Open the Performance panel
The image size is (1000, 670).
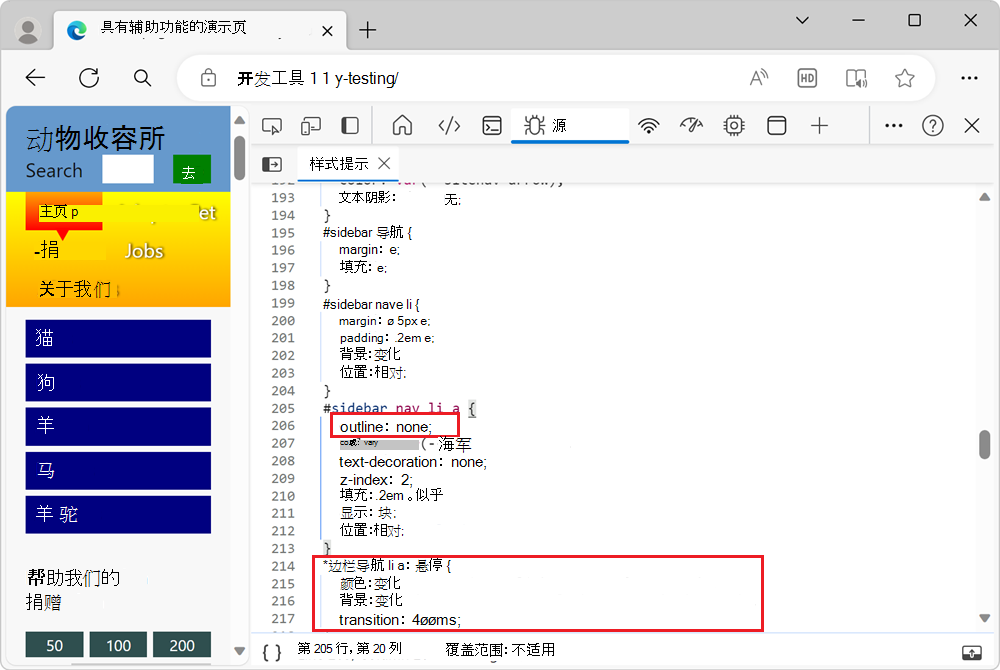693,126
